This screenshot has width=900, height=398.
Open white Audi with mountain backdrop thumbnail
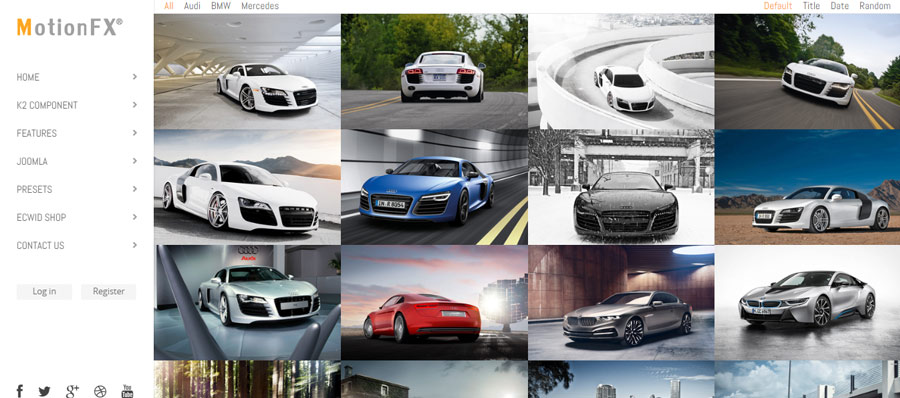coord(247,187)
